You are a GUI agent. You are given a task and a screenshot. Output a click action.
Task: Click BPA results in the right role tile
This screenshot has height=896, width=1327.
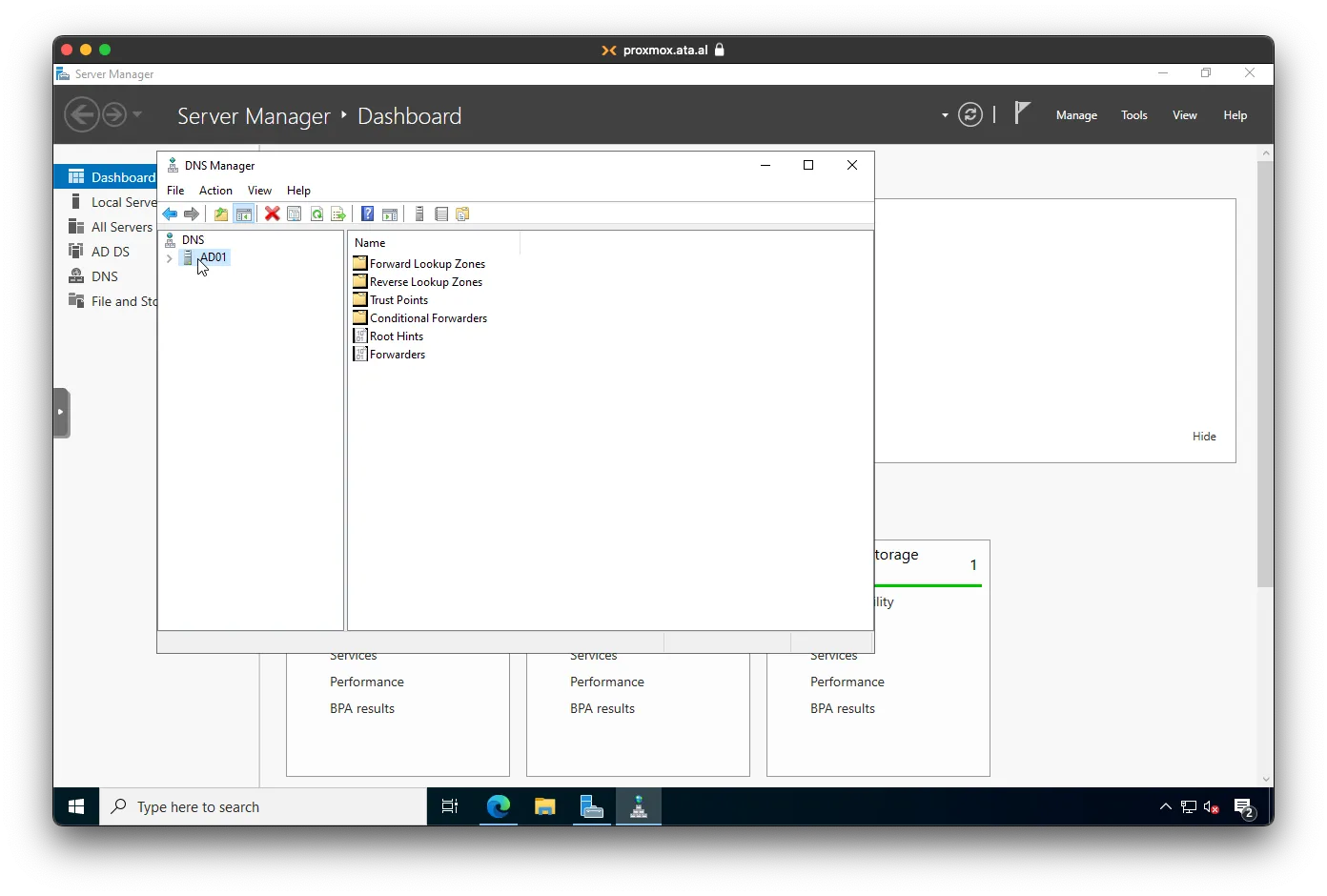(843, 709)
